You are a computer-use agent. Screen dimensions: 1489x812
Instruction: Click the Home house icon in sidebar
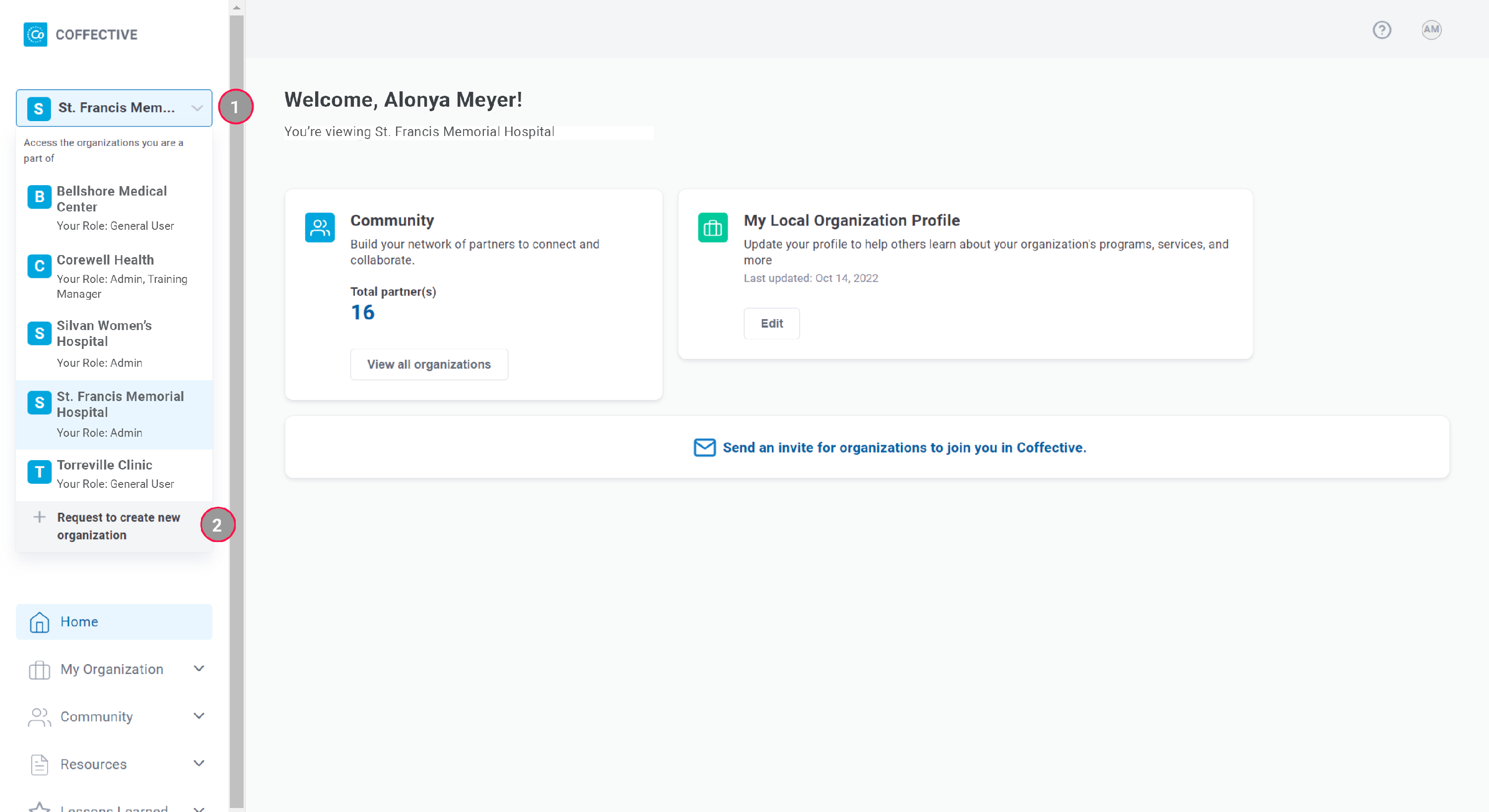click(39, 622)
